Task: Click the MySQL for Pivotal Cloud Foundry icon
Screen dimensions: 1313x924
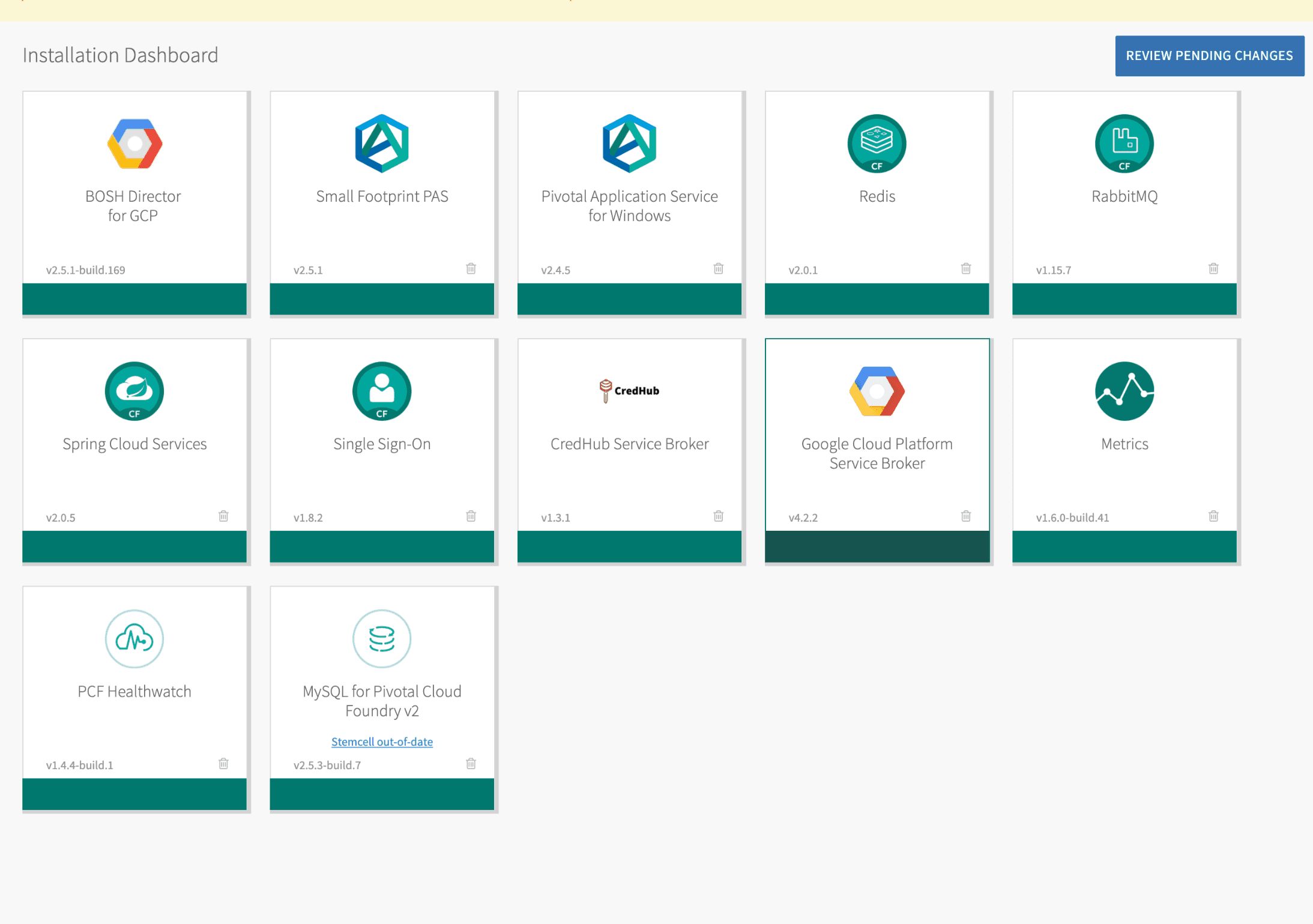Action: pyautogui.click(x=382, y=639)
